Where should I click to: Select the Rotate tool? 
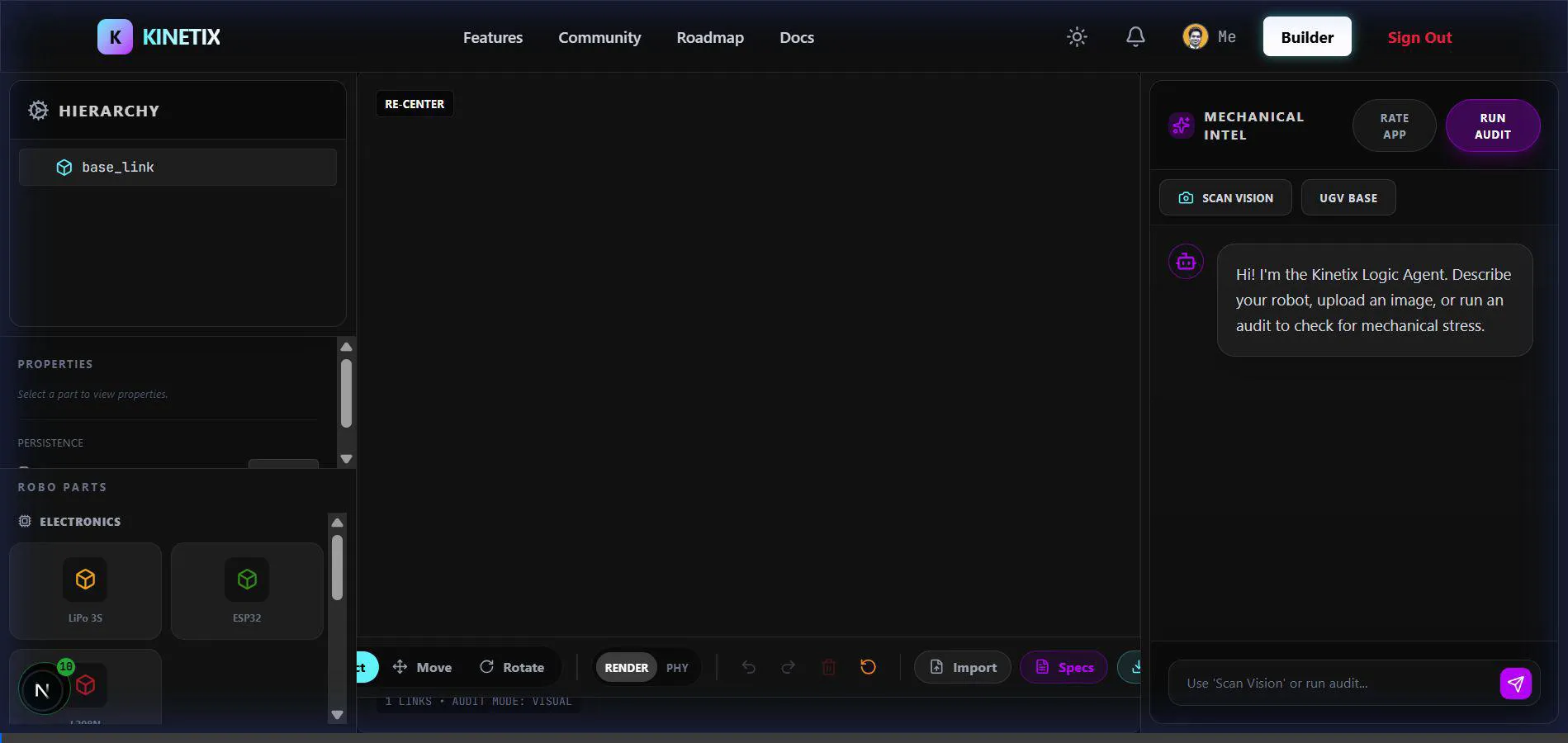[512, 667]
